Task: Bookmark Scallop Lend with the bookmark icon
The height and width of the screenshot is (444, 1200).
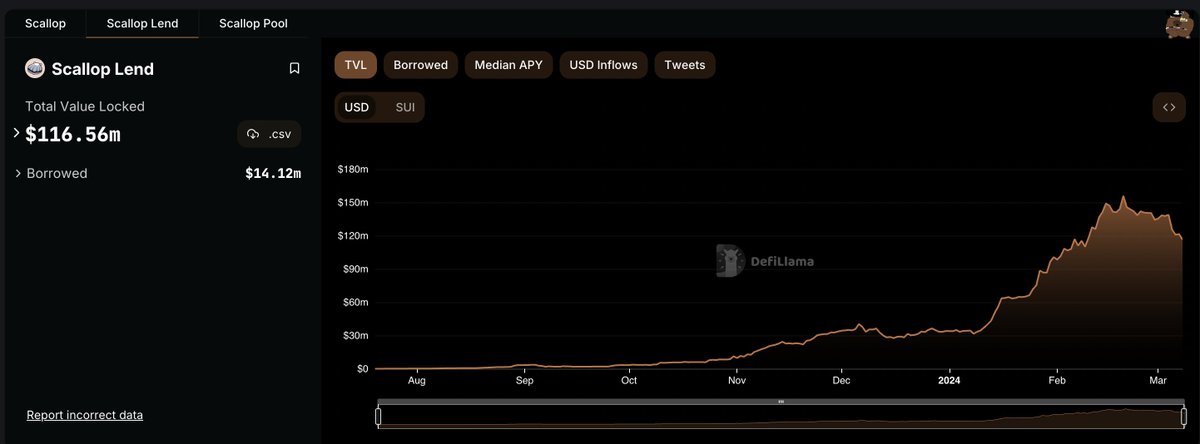Action: click(x=294, y=68)
